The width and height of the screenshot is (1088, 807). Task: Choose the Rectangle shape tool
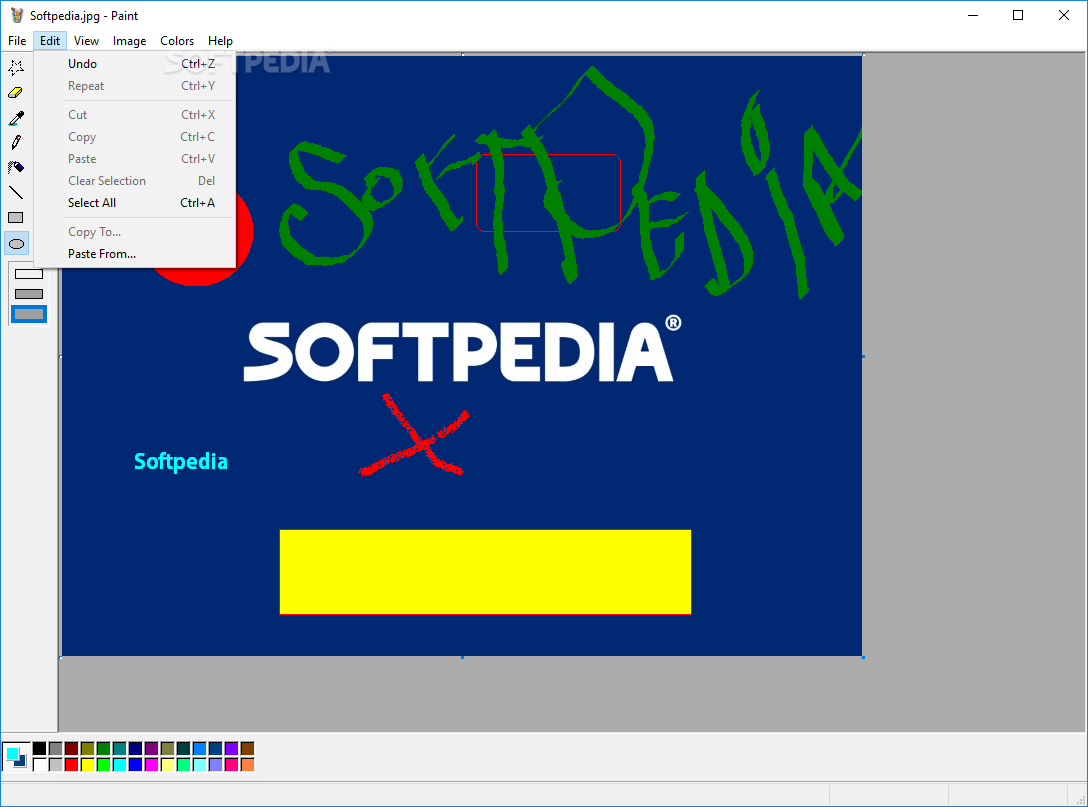(x=16, y=218)
